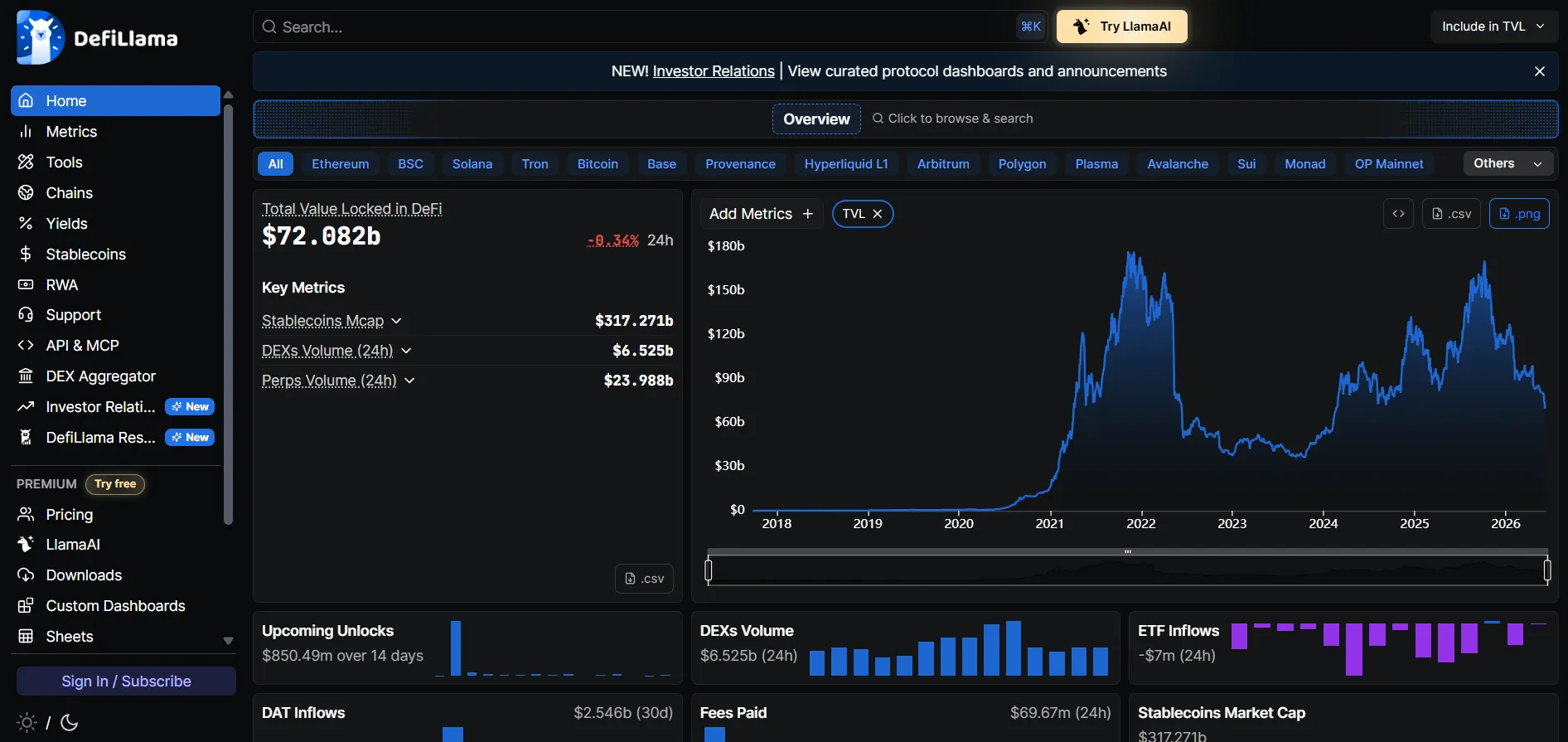Click Sign In / Subscribe button

pos(126,681)
